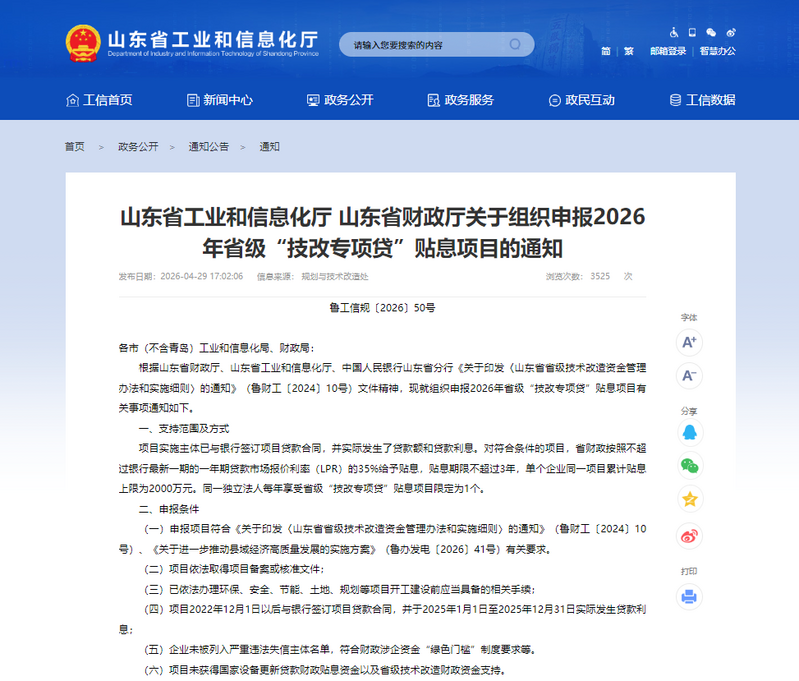Switch to traditional Chinese 繁
Image resolution: width=799 pixels, height=681 pixels.
pyautogui.click(x=629, y=51)
